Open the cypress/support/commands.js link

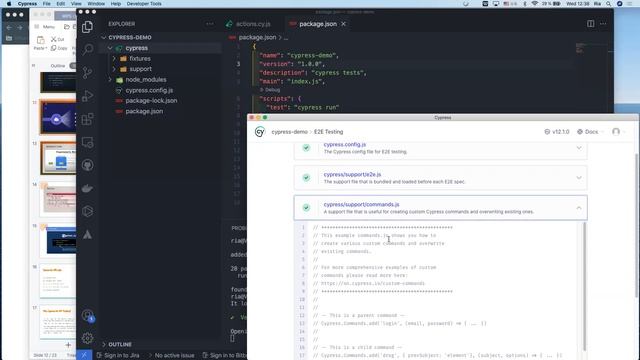(361, 204)
